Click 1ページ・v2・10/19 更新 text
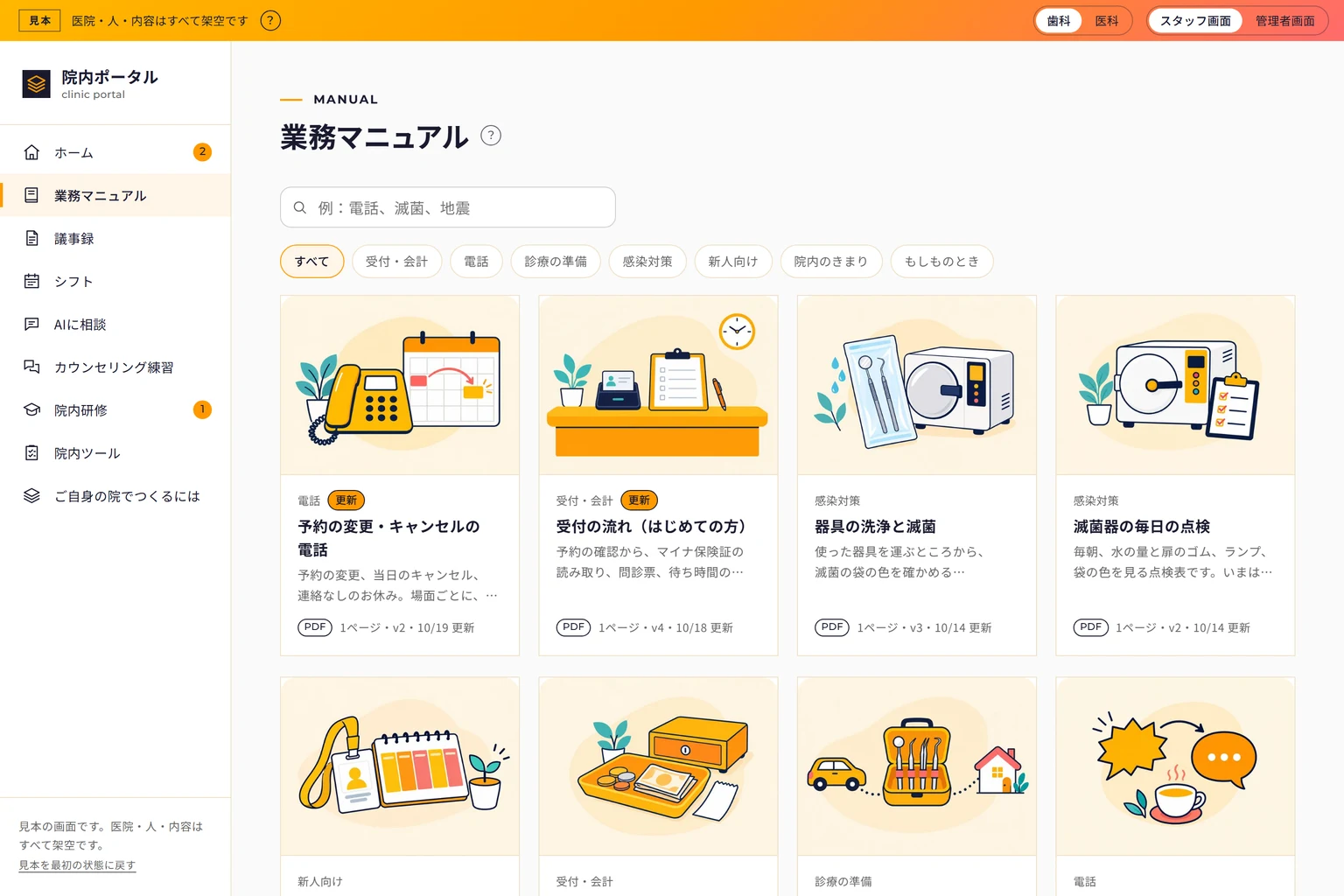Screen dimensions: 1344x896 407,627
